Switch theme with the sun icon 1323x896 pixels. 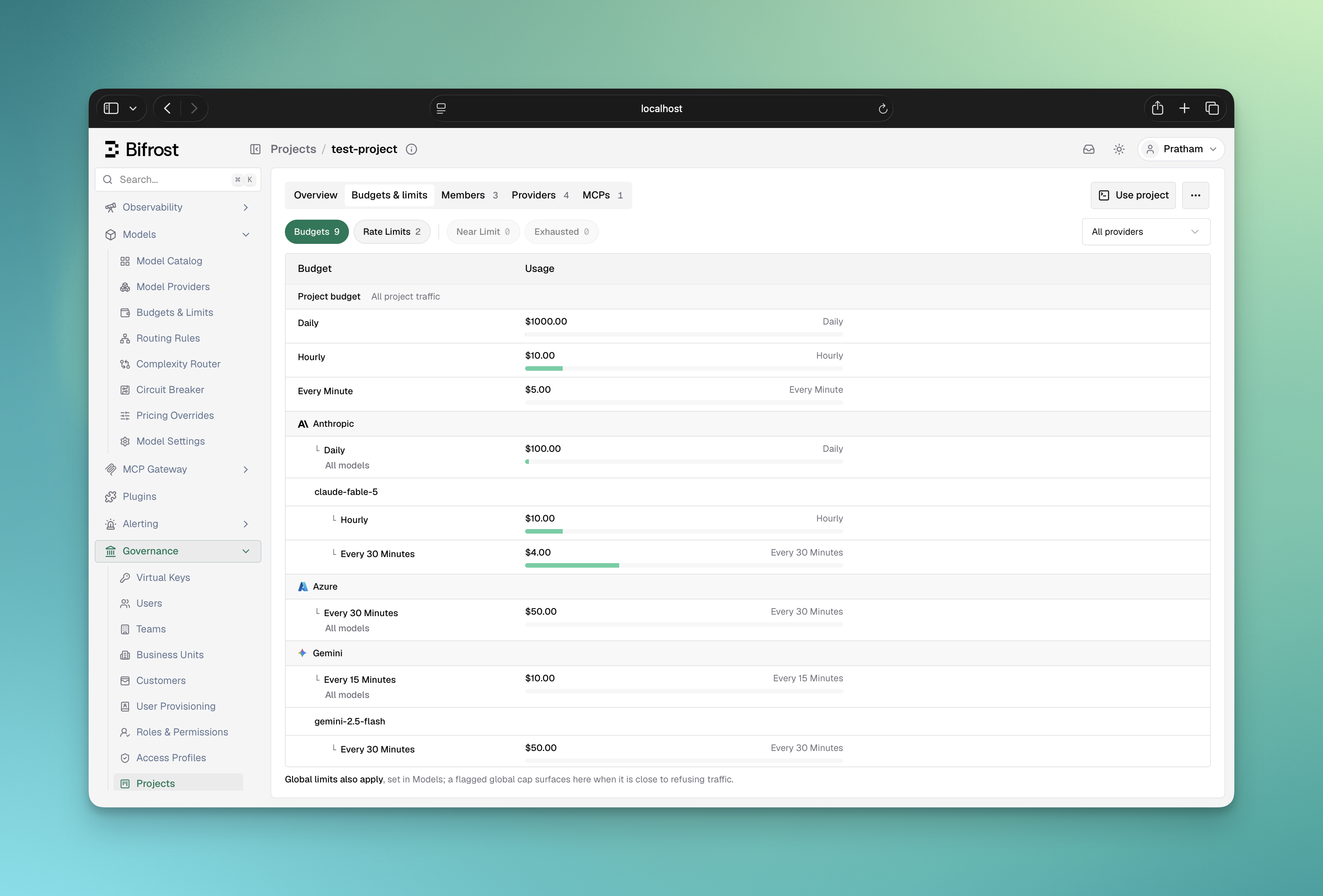(x=1119, y=149)
